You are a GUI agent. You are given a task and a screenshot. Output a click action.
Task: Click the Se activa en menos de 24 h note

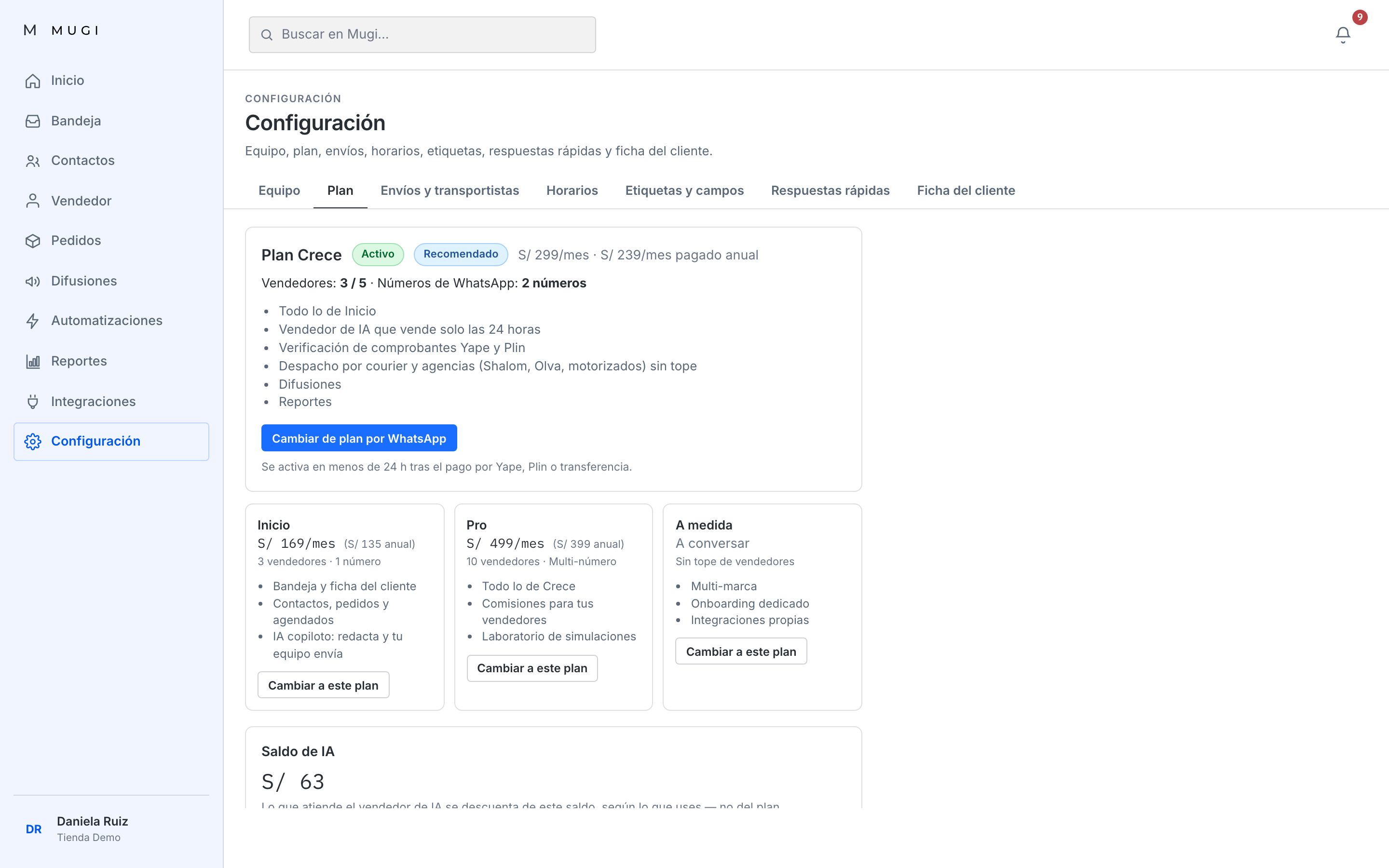click(447, 467)
